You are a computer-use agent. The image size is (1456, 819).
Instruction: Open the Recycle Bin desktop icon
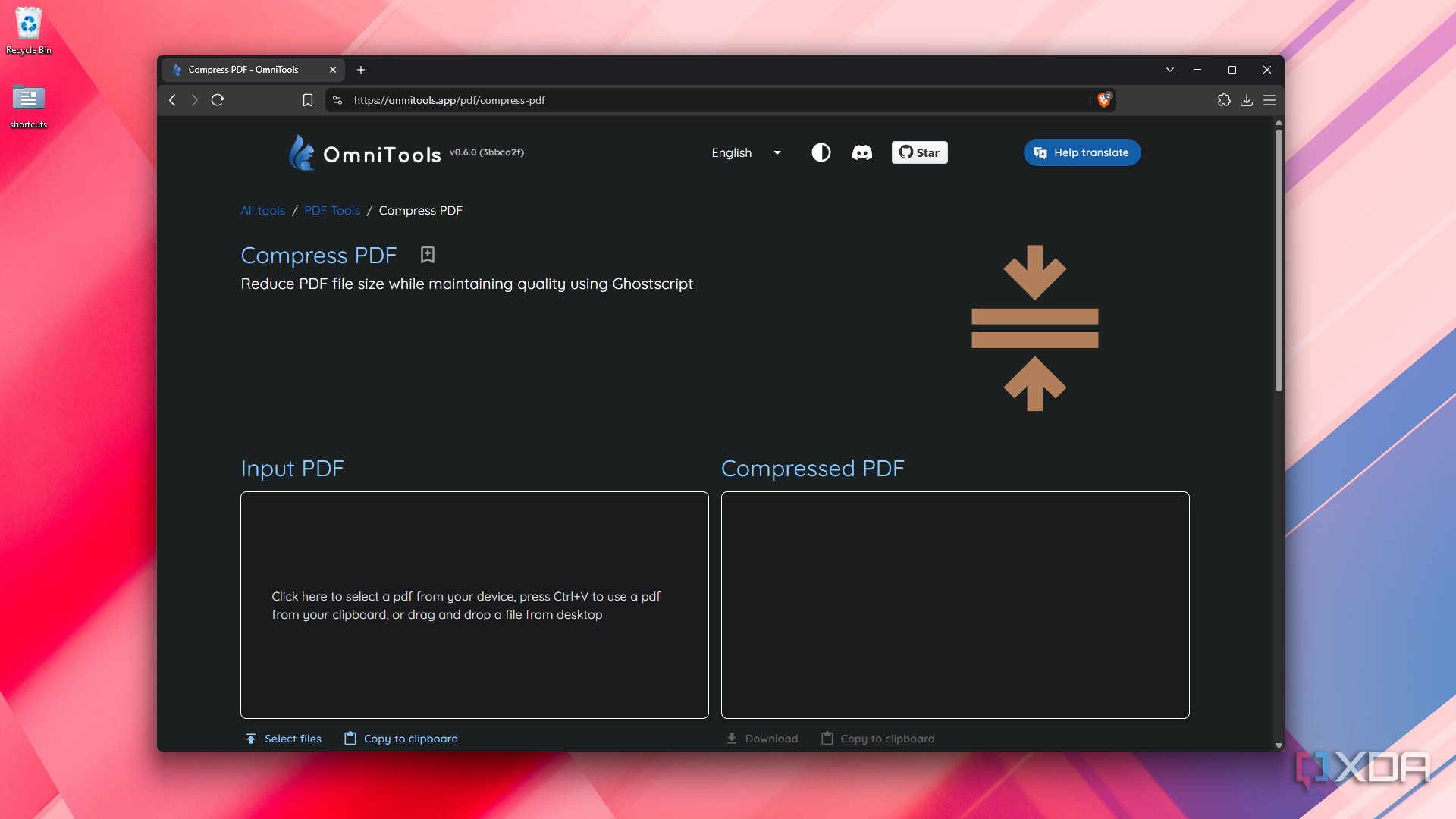29,30
